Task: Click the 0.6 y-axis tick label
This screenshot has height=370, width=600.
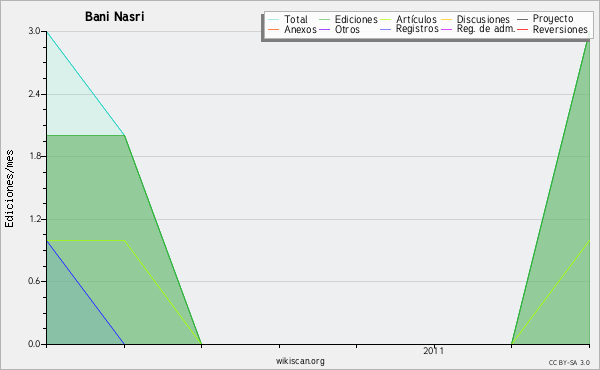Action: tap(34, 281)
